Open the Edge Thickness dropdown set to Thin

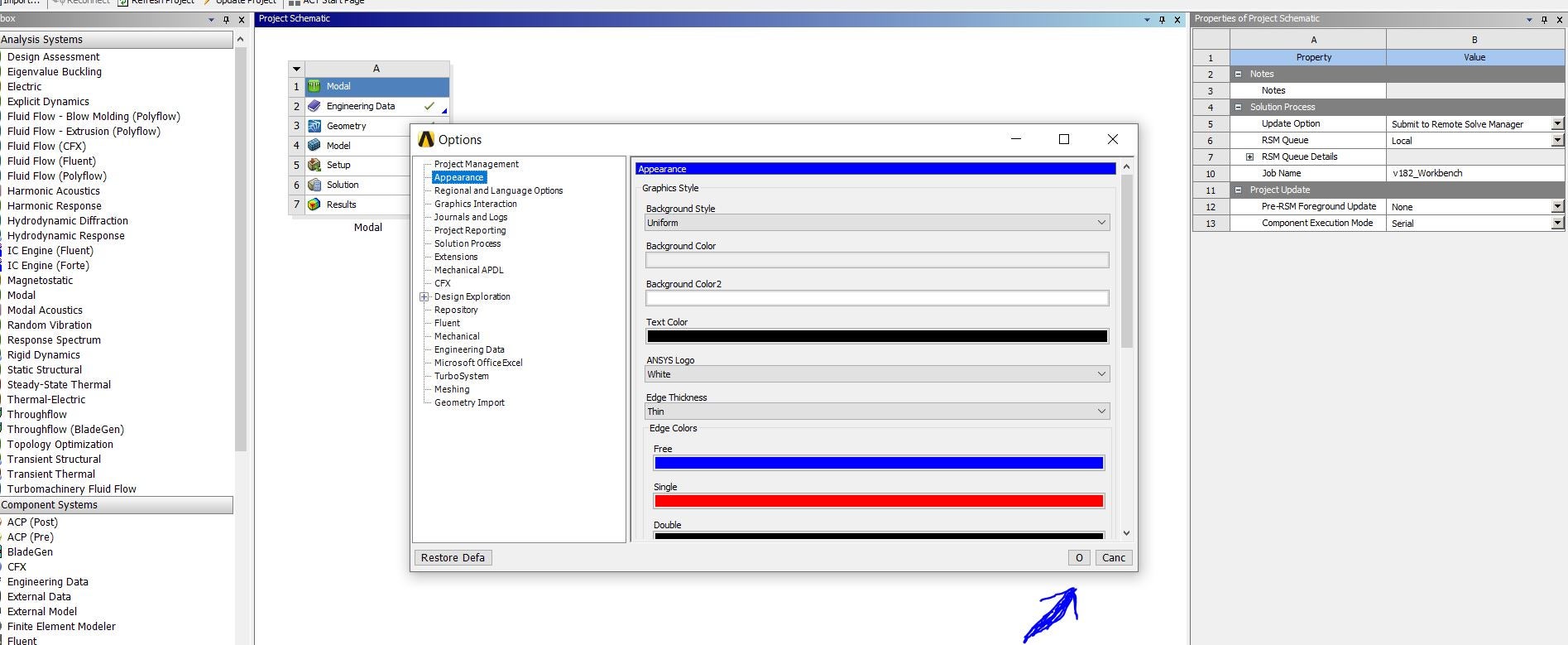point(877,412)
